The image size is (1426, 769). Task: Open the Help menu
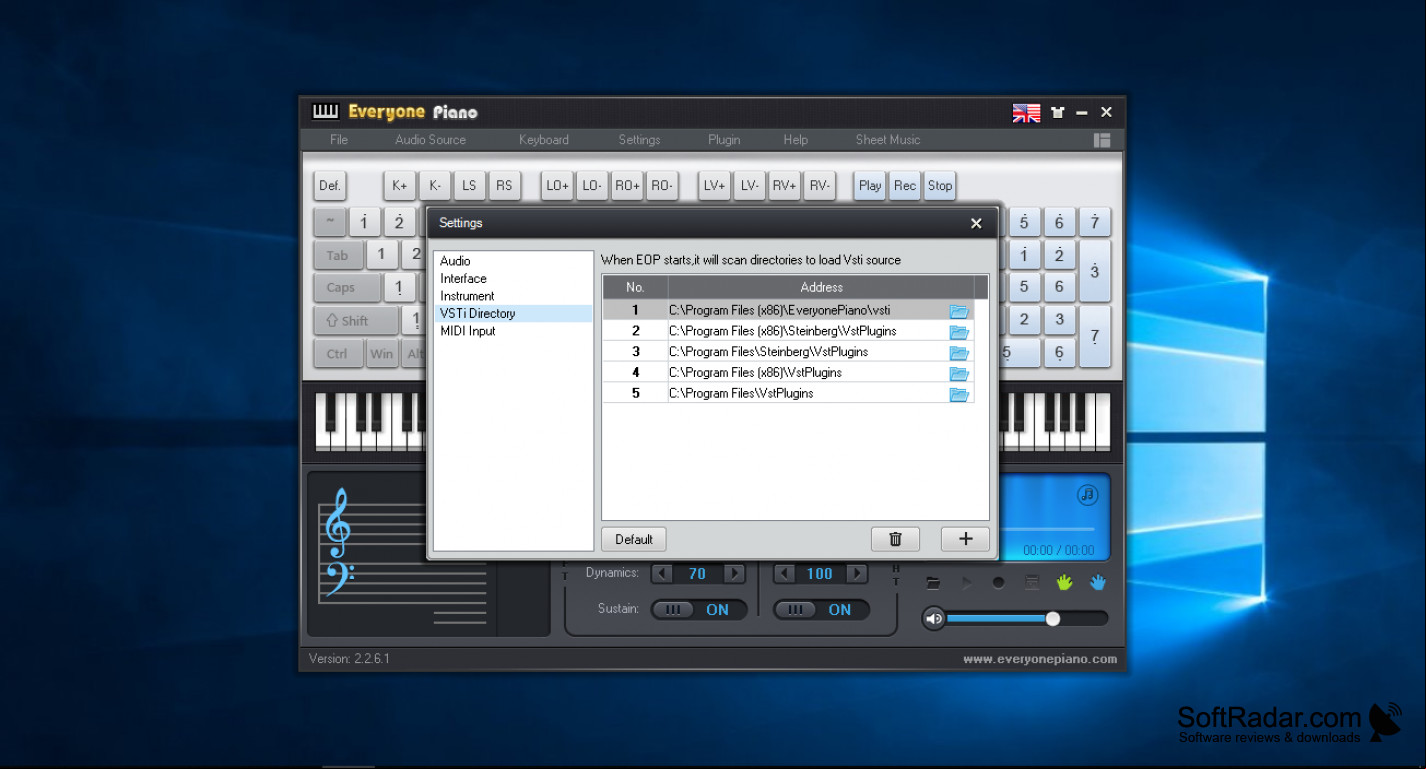point(796,140)
